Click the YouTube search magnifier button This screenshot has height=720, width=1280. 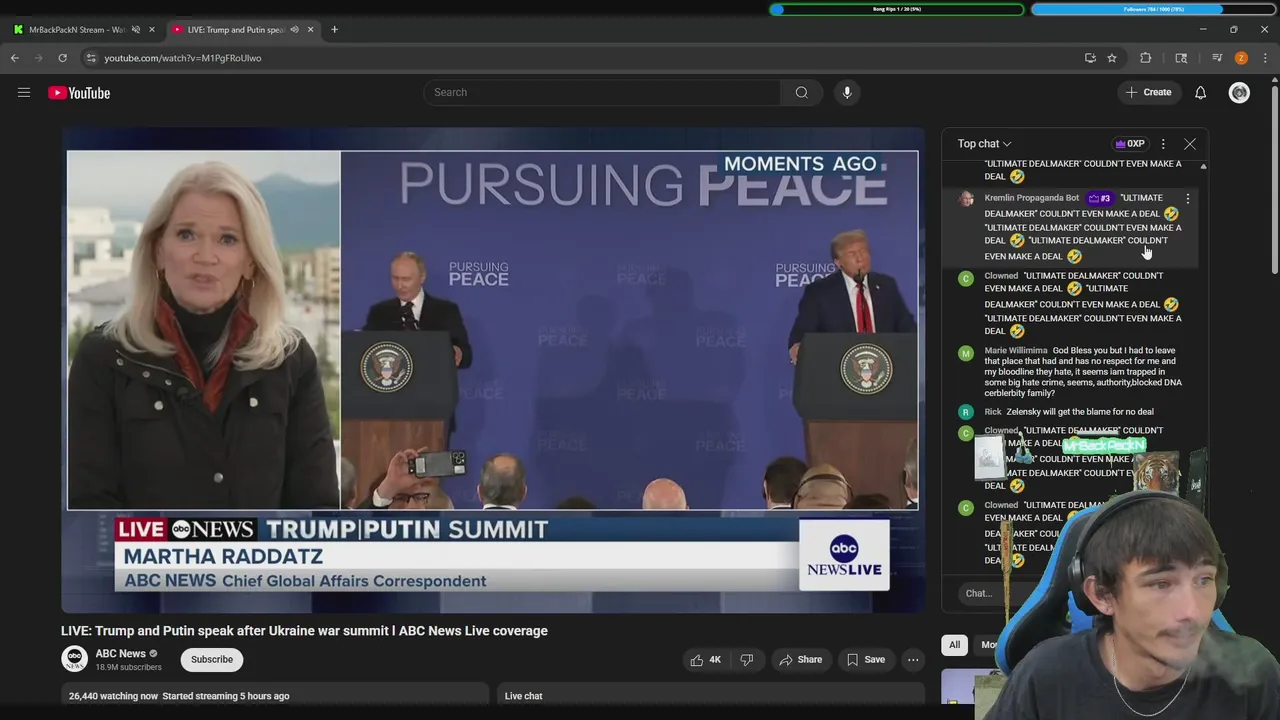pyautogui.click(x=801, y=92)
